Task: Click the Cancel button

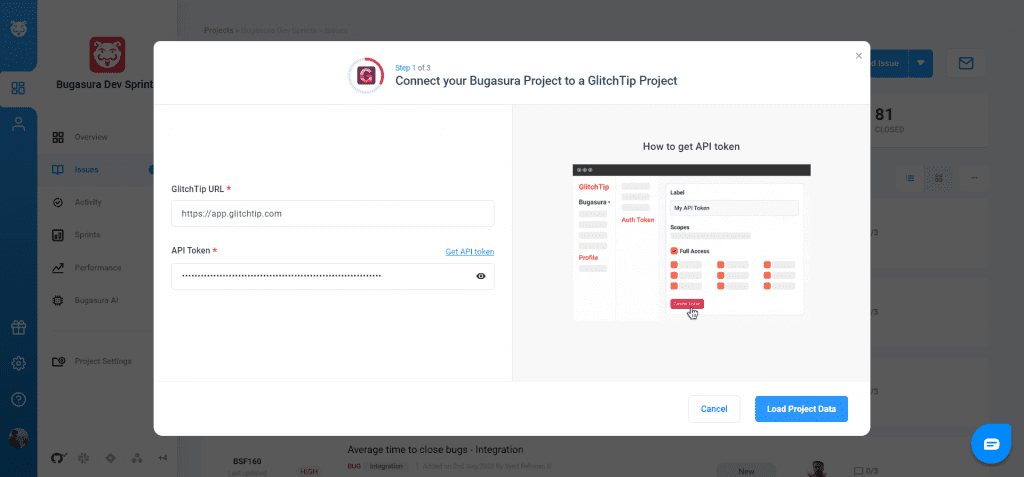Action: coord(714,409)
